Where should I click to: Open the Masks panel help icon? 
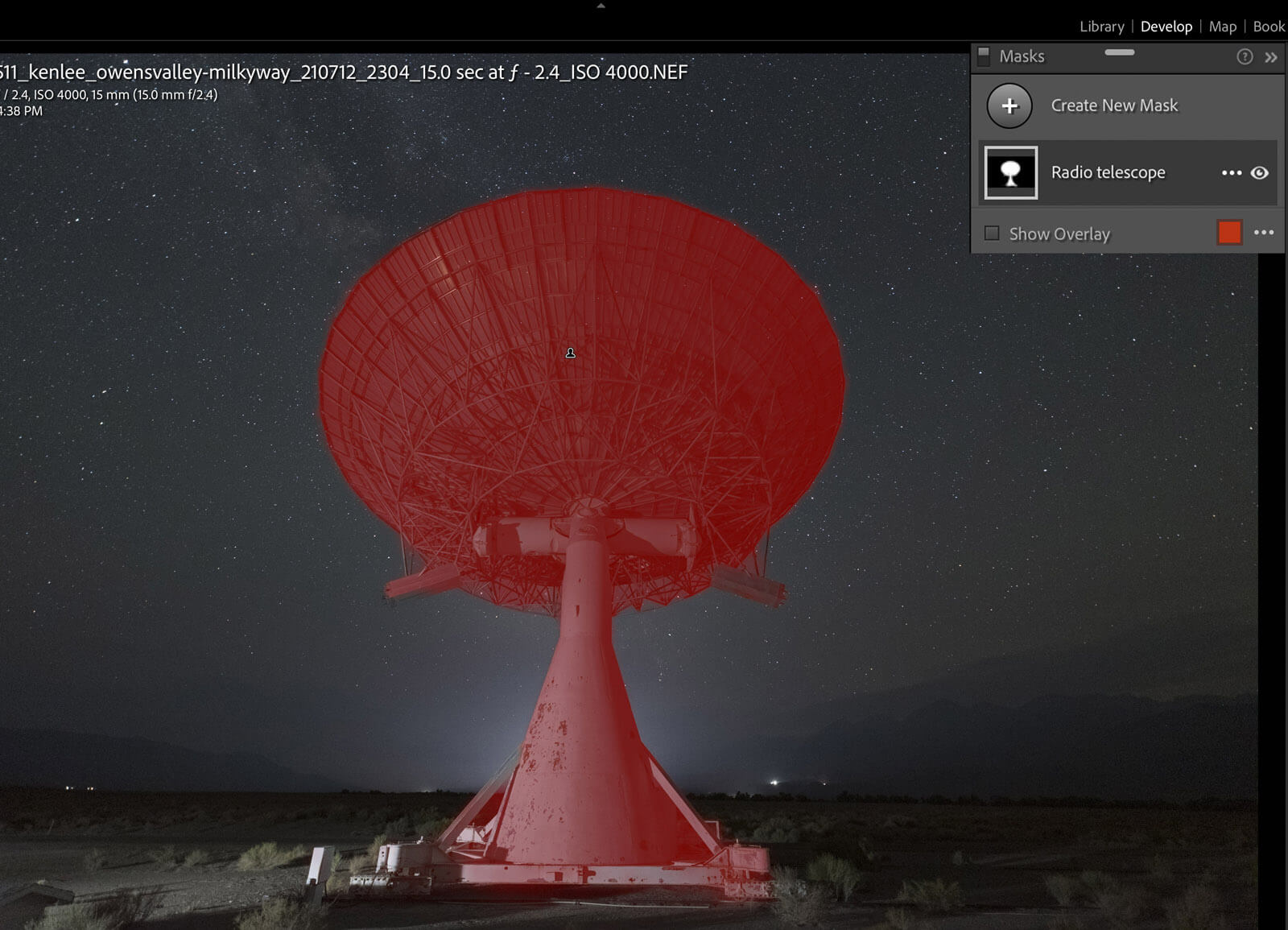point(1245,56)
